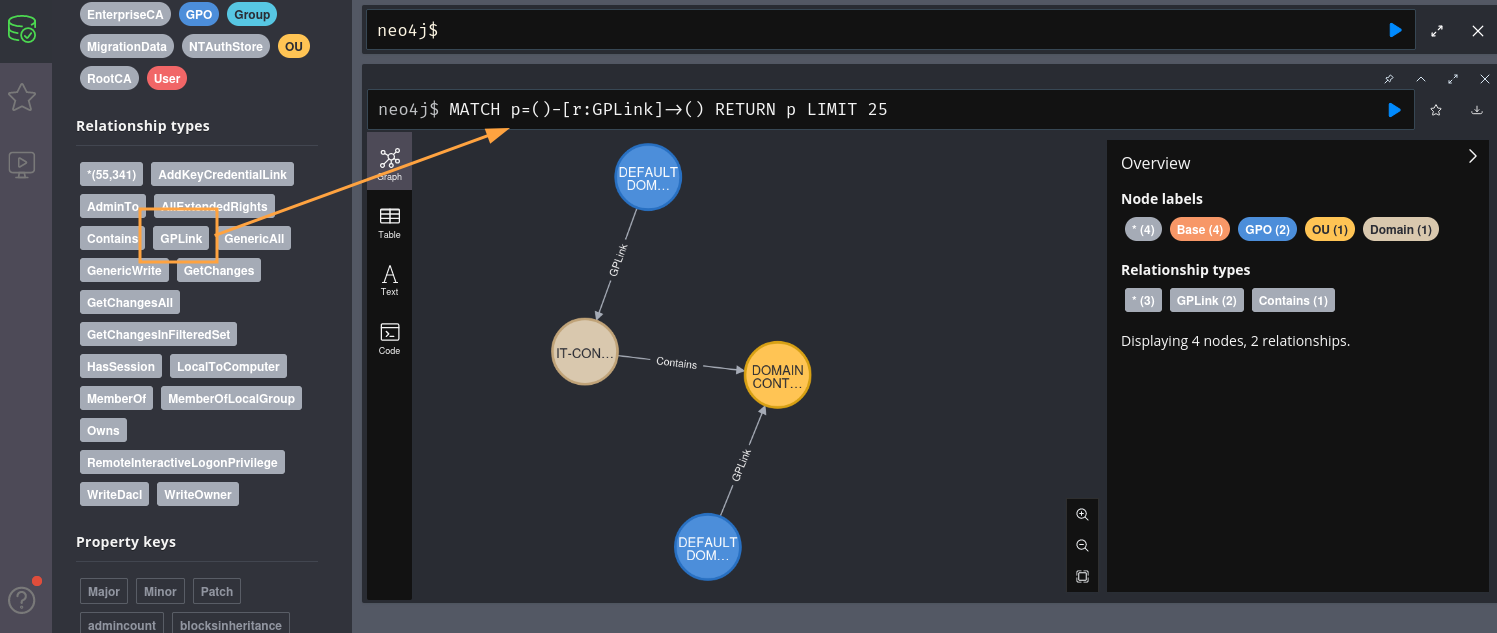This screenshot has width=1497, height=633.
Task: Expand the result frame to fullscreen
Action: click(1453, 79)
